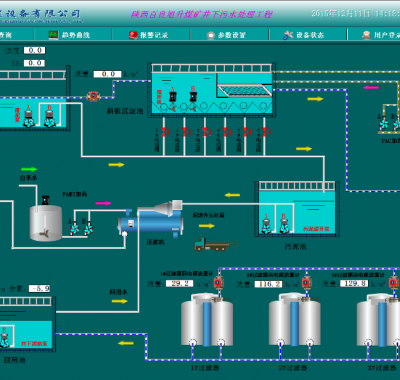The width and height of the screenshot is (400, 380).
Task: Click the 浊度 turbidity value field
Action: (35, 50)
